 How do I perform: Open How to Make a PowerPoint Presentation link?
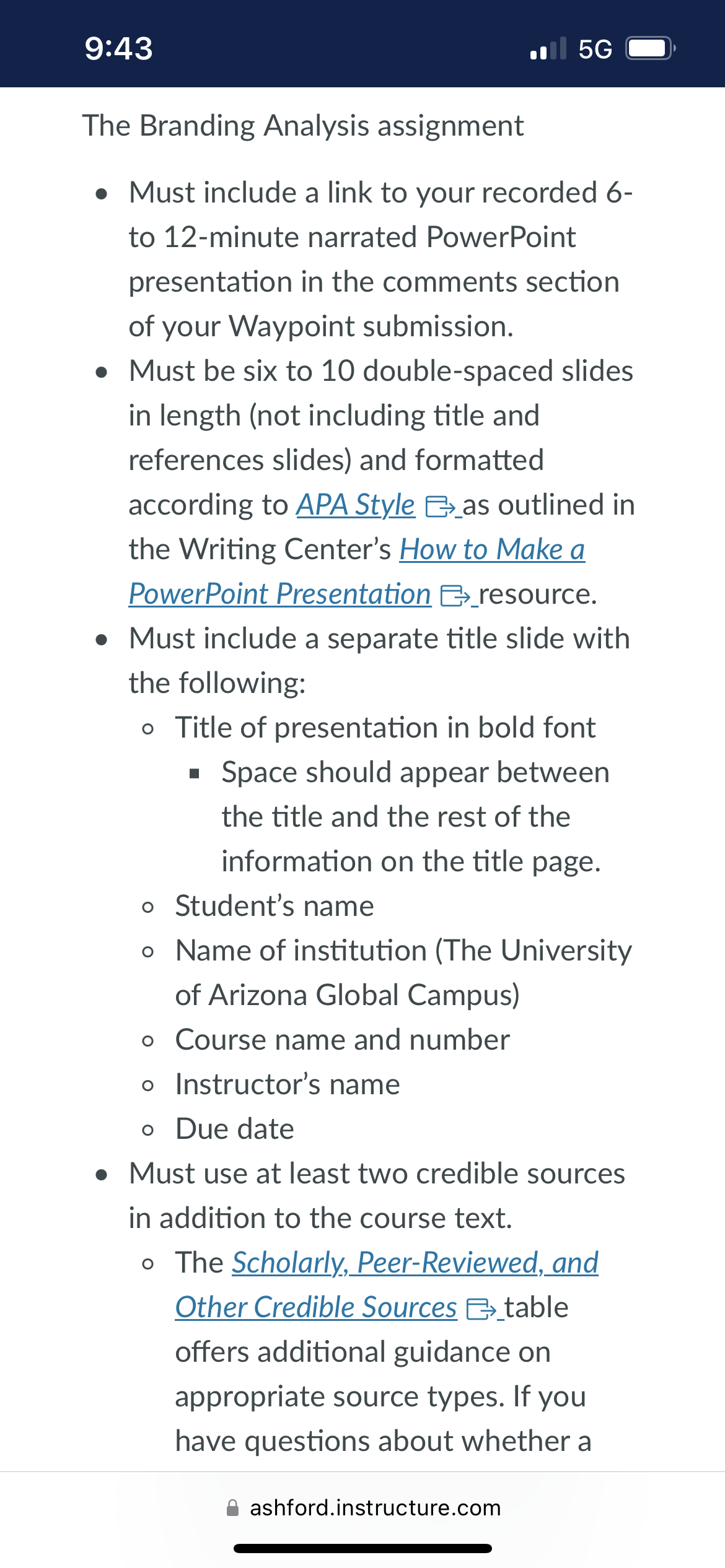(x=357, y=572)
